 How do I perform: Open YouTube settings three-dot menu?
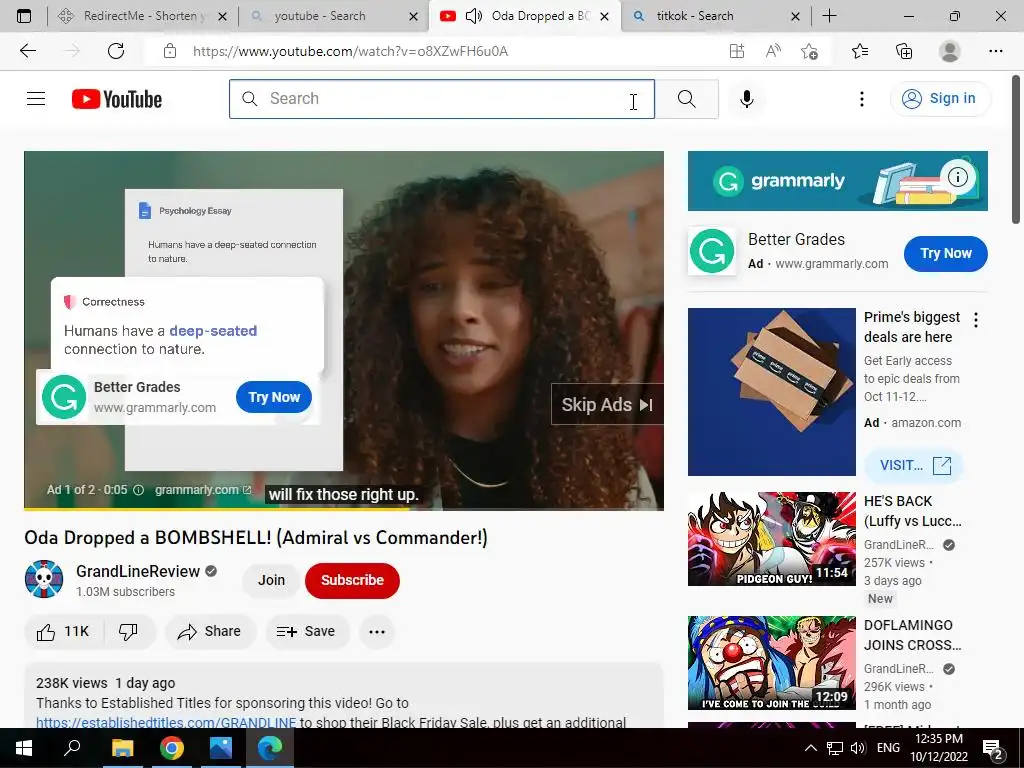pos(861,99)
